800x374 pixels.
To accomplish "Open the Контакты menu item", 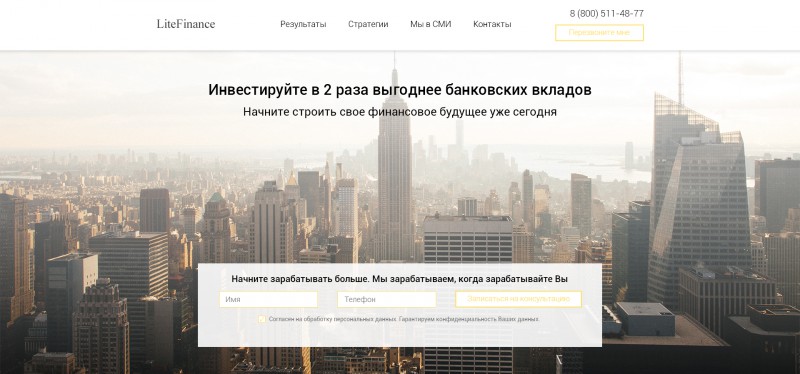I will coord(492,24).
